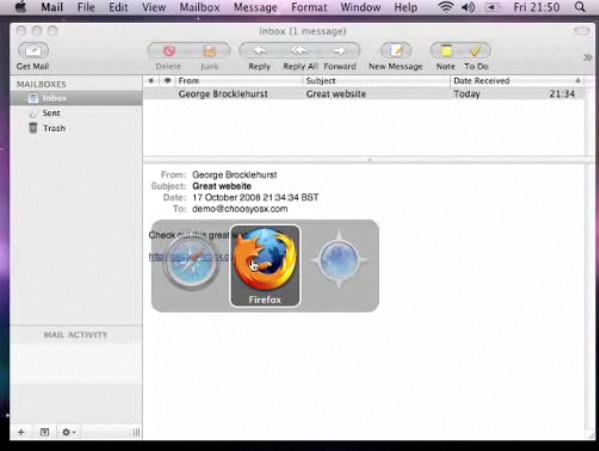599x451 pixels.
Task: Open the Window menu
Action: (360, 7)
